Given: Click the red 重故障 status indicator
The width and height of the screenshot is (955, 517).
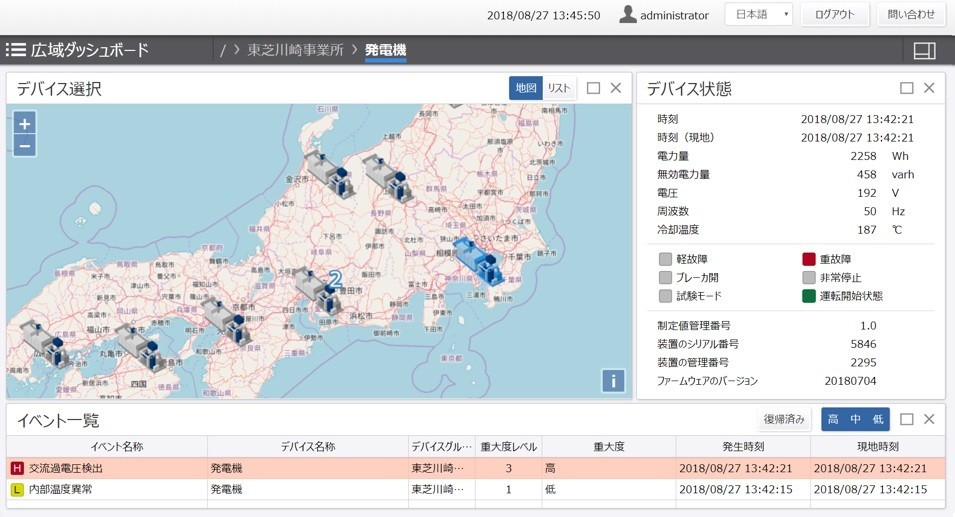Looking at the screenshot, I should (x=809, y=260).
